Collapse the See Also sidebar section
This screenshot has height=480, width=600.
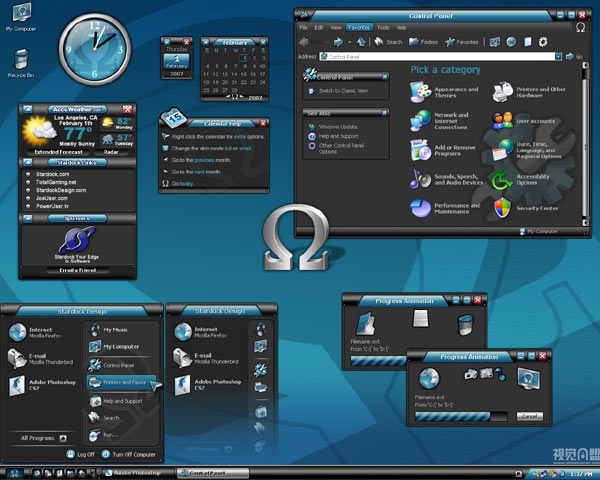(x=385, y=113)
